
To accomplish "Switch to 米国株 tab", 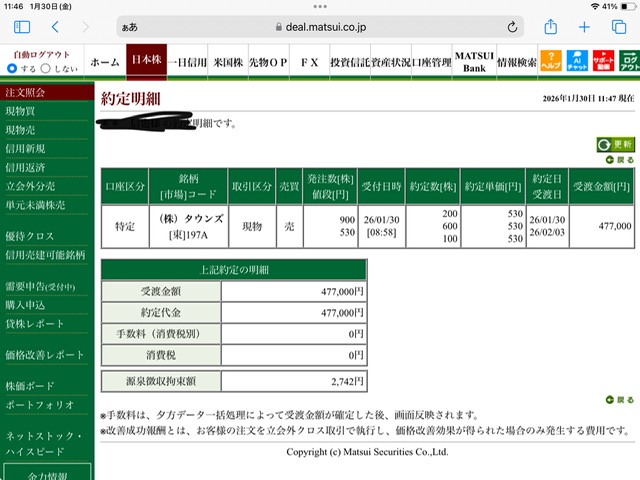I will (228, 62).
